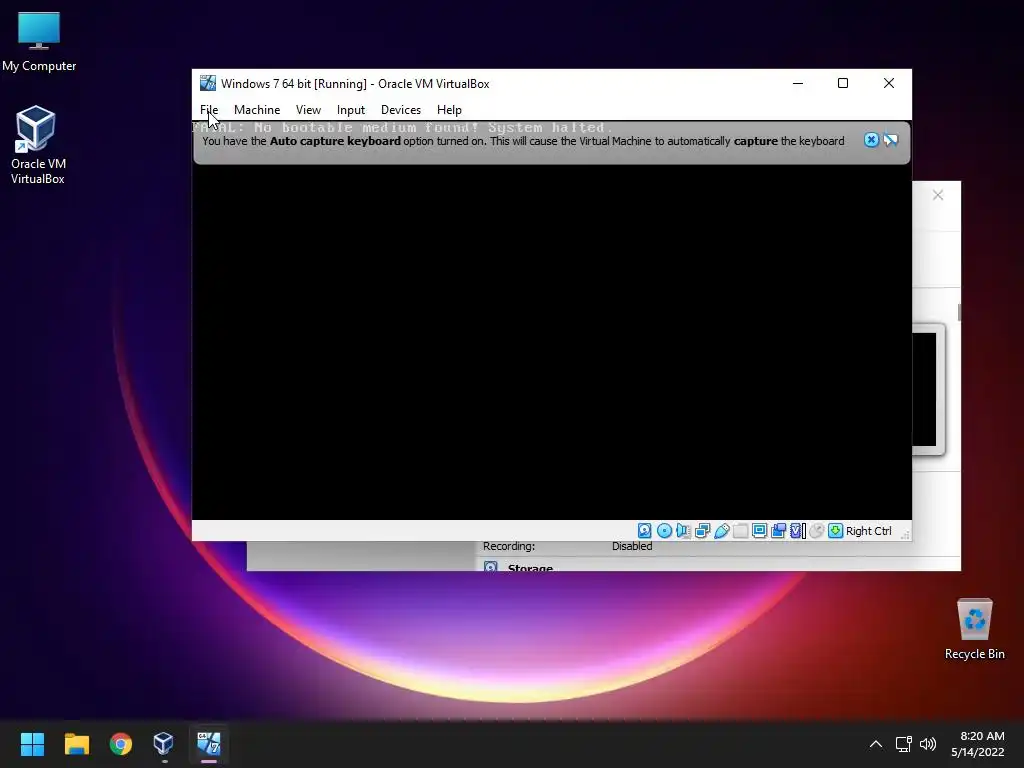Click the Storage section header in Manager
The height and width of the screenshot is (768, 1024).
point(530,567)
